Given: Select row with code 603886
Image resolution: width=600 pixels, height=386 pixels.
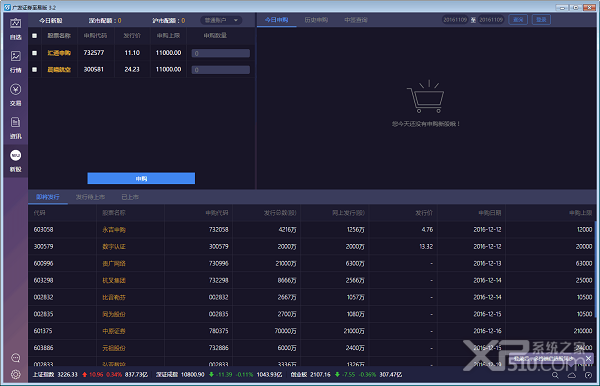Looking at the screenshot, I should (x=311, y=348).
